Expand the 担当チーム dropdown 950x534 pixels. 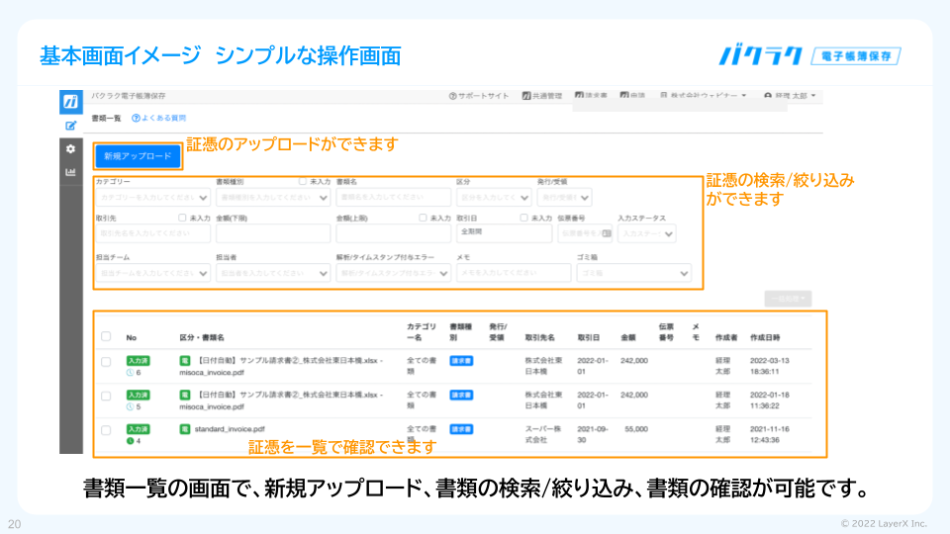(153, 273)
